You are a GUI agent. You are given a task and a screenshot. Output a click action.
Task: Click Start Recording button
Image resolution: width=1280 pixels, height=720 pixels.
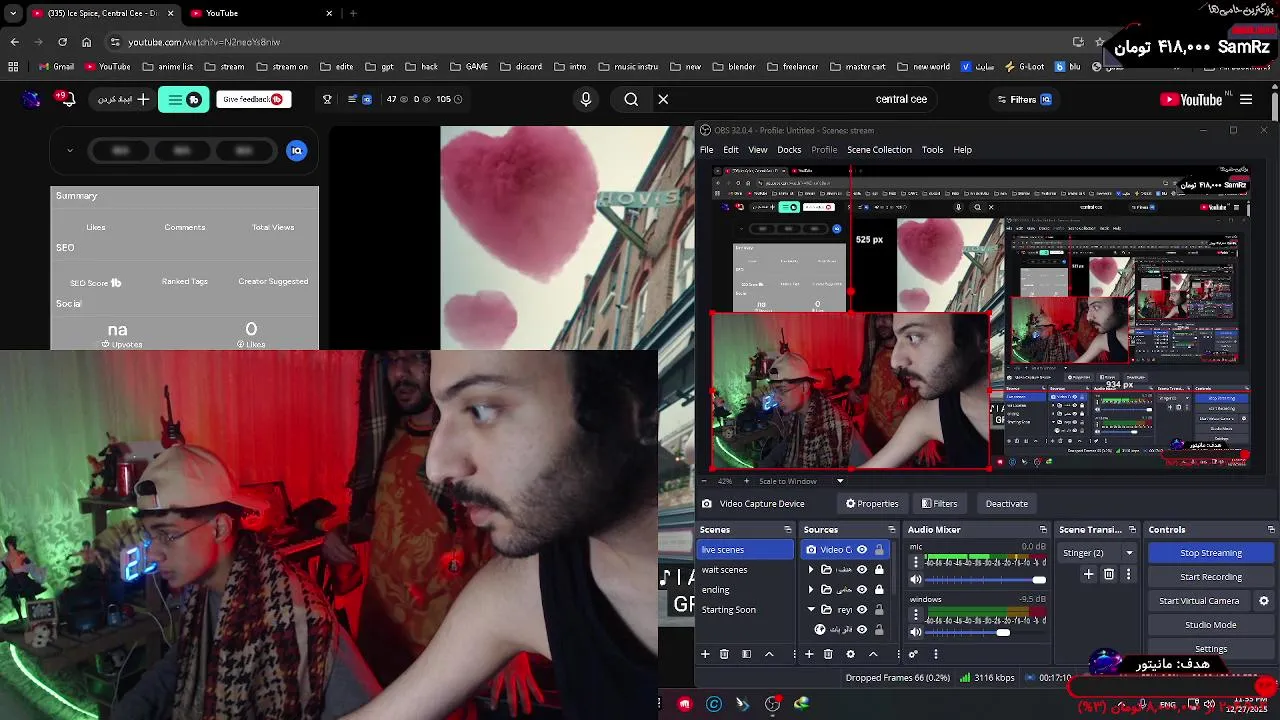pos(1211,577)
